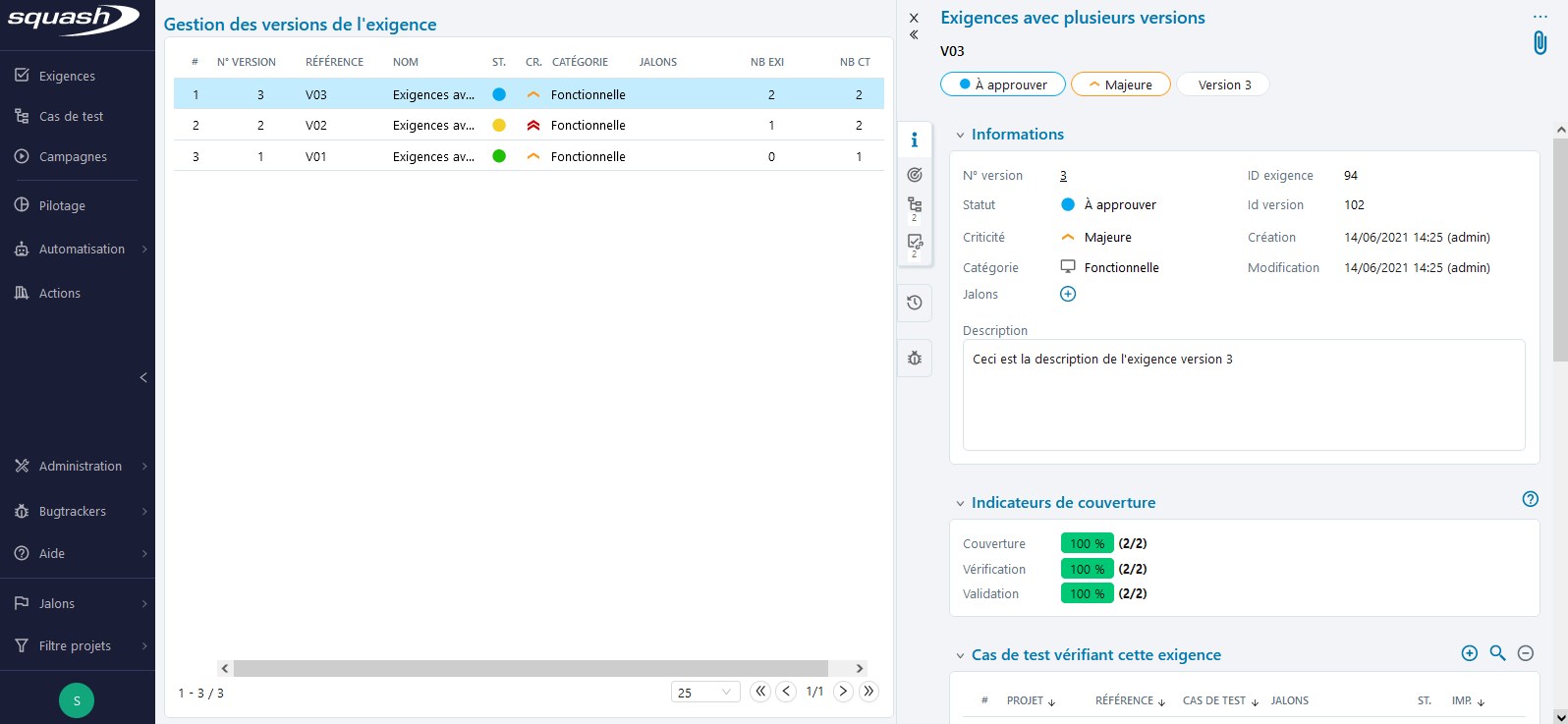Viewport: 1568px width, 724px height.
Task: Go to first page of versions
Action: click(760, 692)
